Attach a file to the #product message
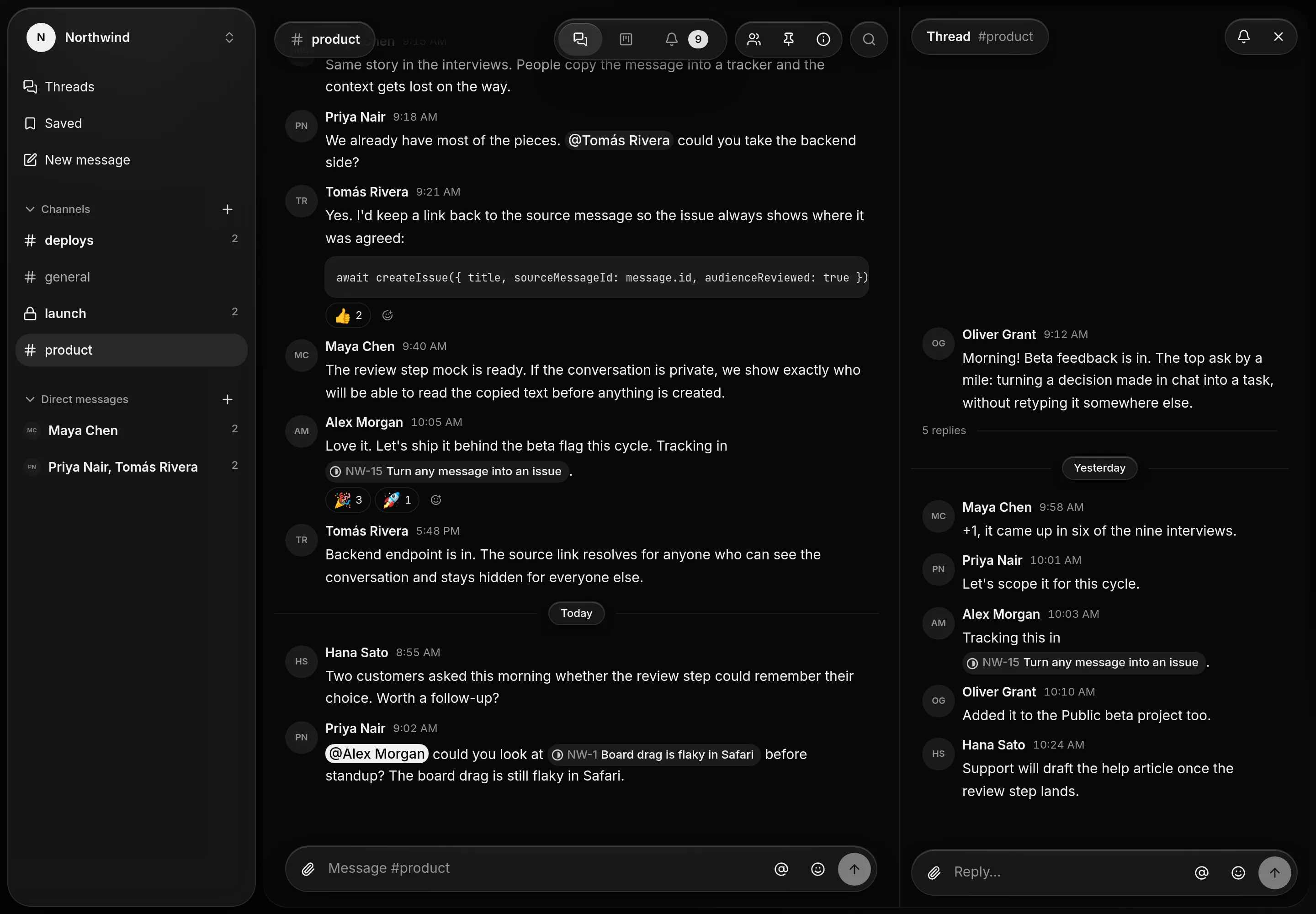Image resolution: width=1316 pixels, height=914 pixels. coord(308,869)
